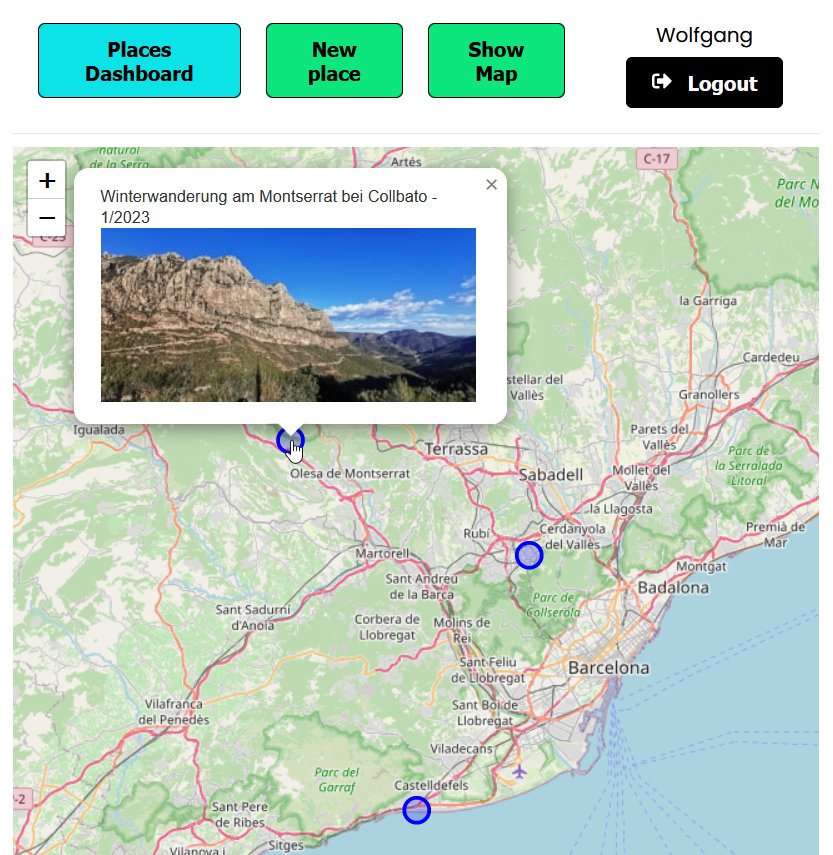Image resolution: width=833 pixels, height=855 pixels.
Task: Create a New place
Action: coord(334,61)
